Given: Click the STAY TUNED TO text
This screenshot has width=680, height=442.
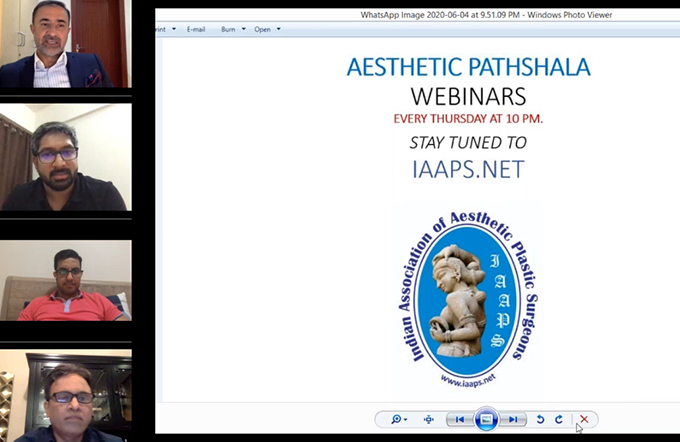Looking at the screenshot, I should (468, 142).
